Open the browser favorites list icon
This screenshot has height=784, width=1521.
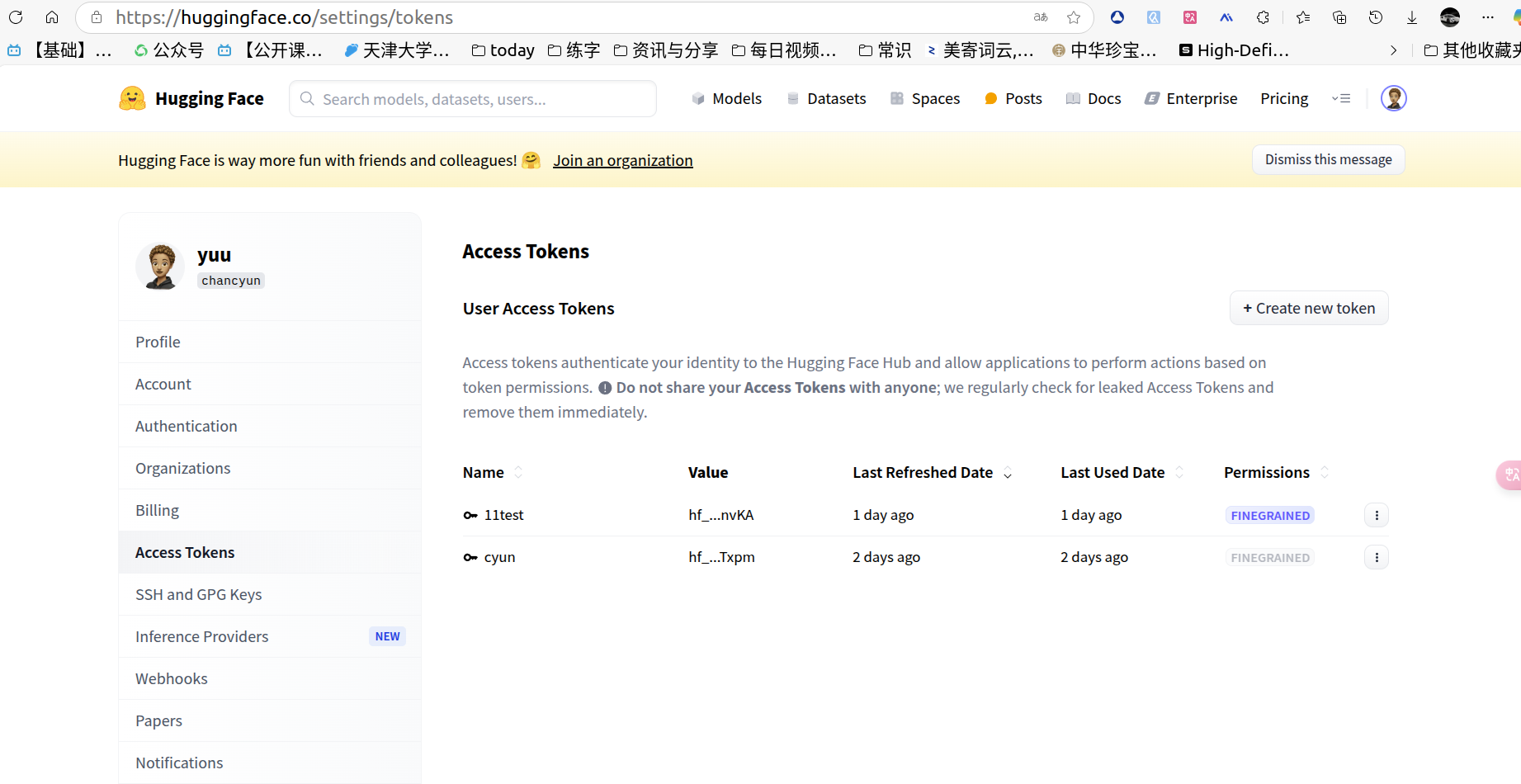click(1303, 17)
